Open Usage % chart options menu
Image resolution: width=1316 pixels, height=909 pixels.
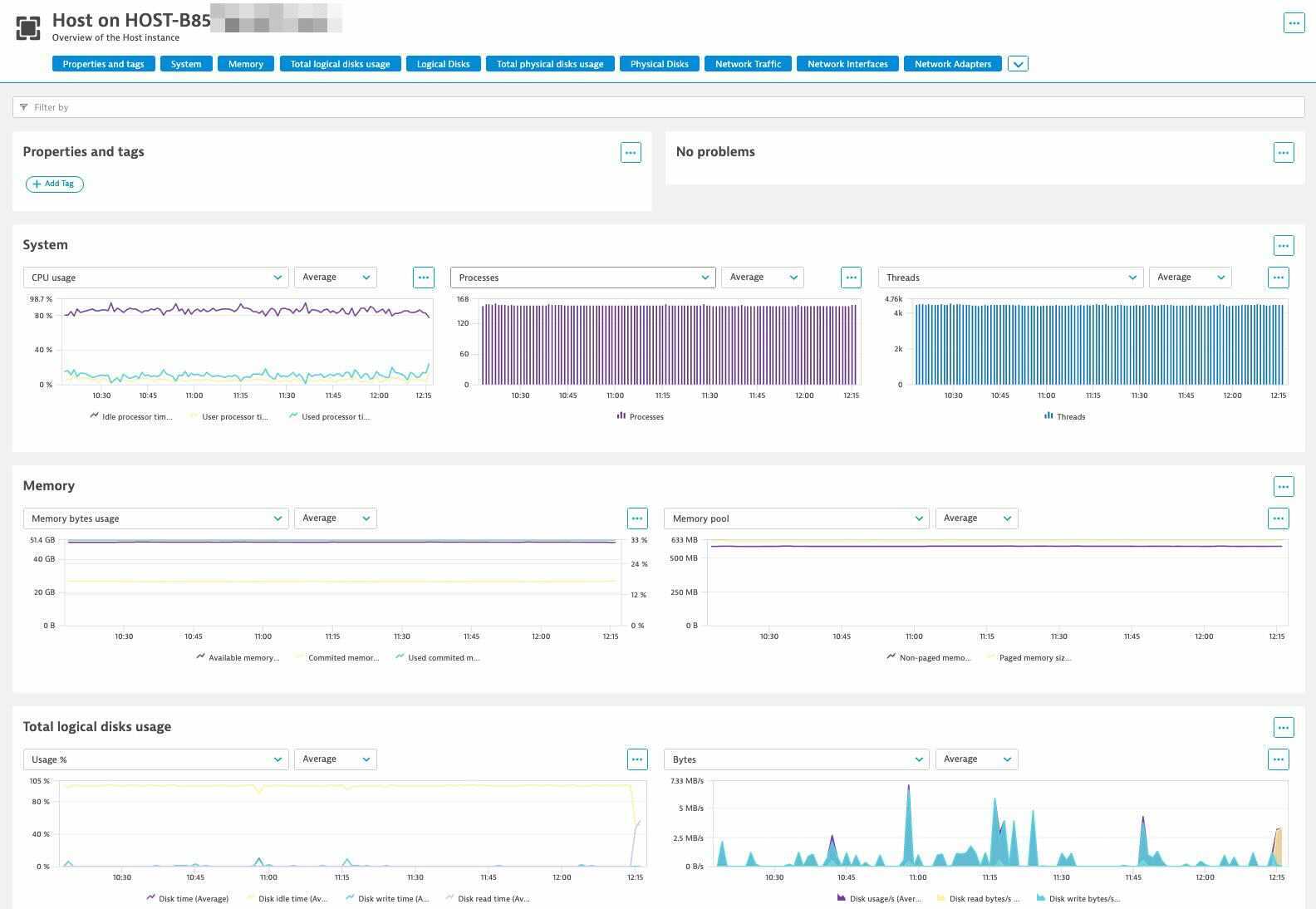click(x=637, y=759)
